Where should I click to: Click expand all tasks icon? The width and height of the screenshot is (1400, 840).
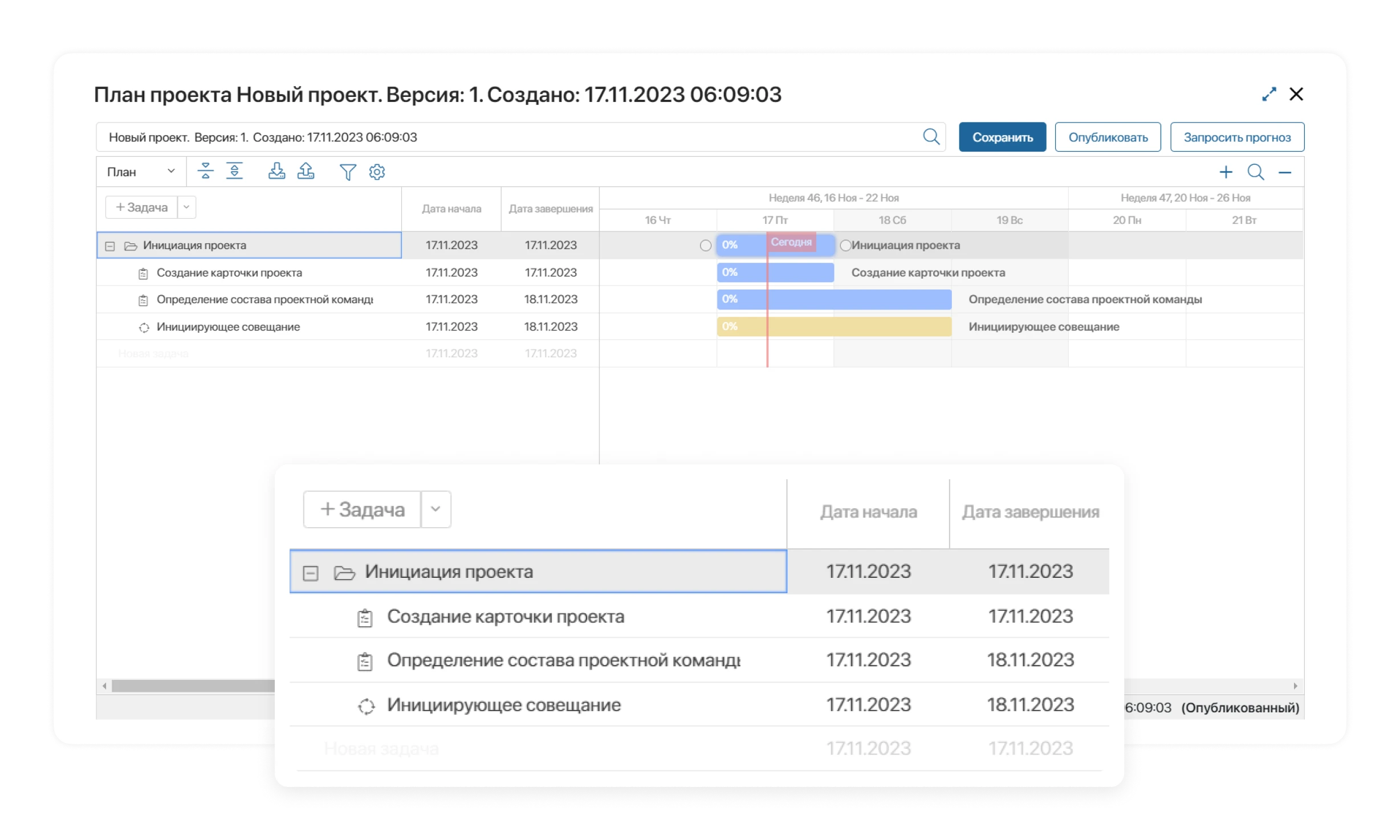(234, 171)
